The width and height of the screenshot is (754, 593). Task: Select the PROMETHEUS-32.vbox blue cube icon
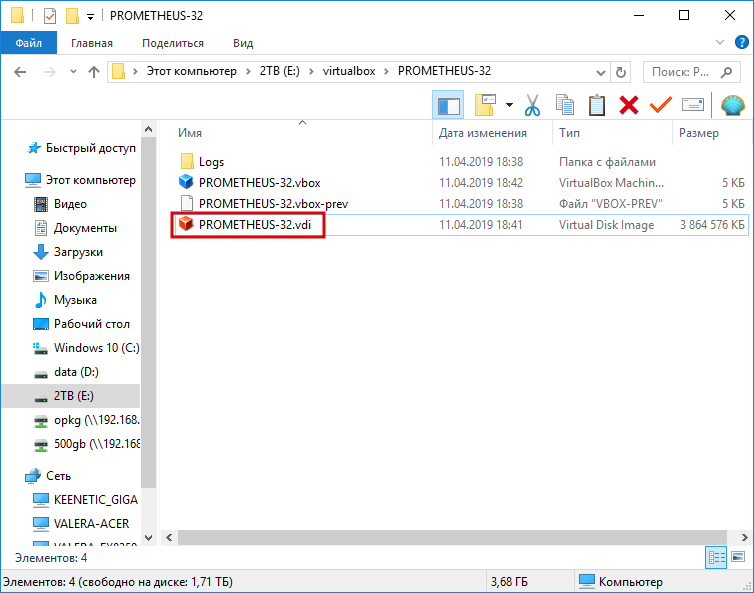point(186,182)
